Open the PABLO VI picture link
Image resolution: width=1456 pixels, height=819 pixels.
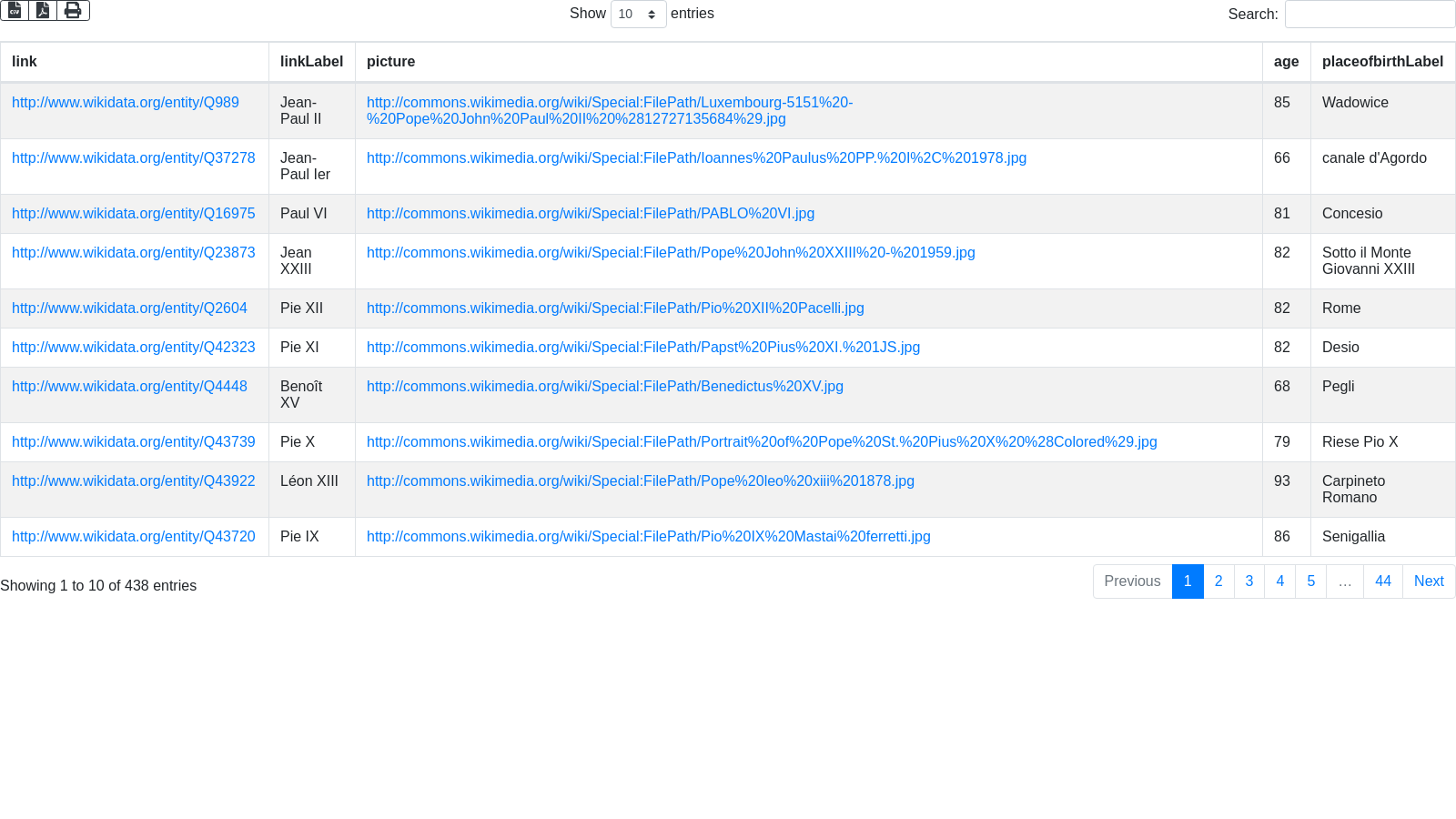(590, 214)
